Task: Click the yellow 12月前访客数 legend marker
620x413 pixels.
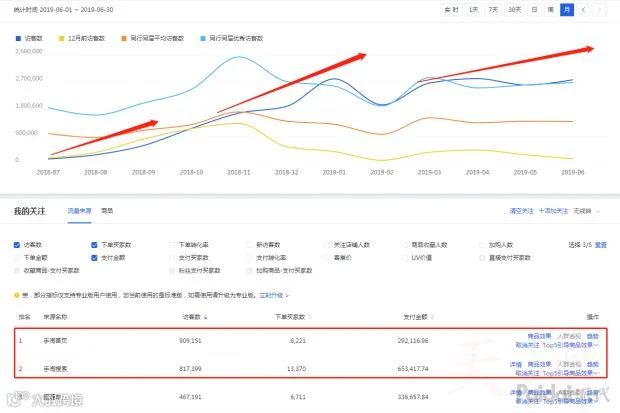Action: [61, 38]
